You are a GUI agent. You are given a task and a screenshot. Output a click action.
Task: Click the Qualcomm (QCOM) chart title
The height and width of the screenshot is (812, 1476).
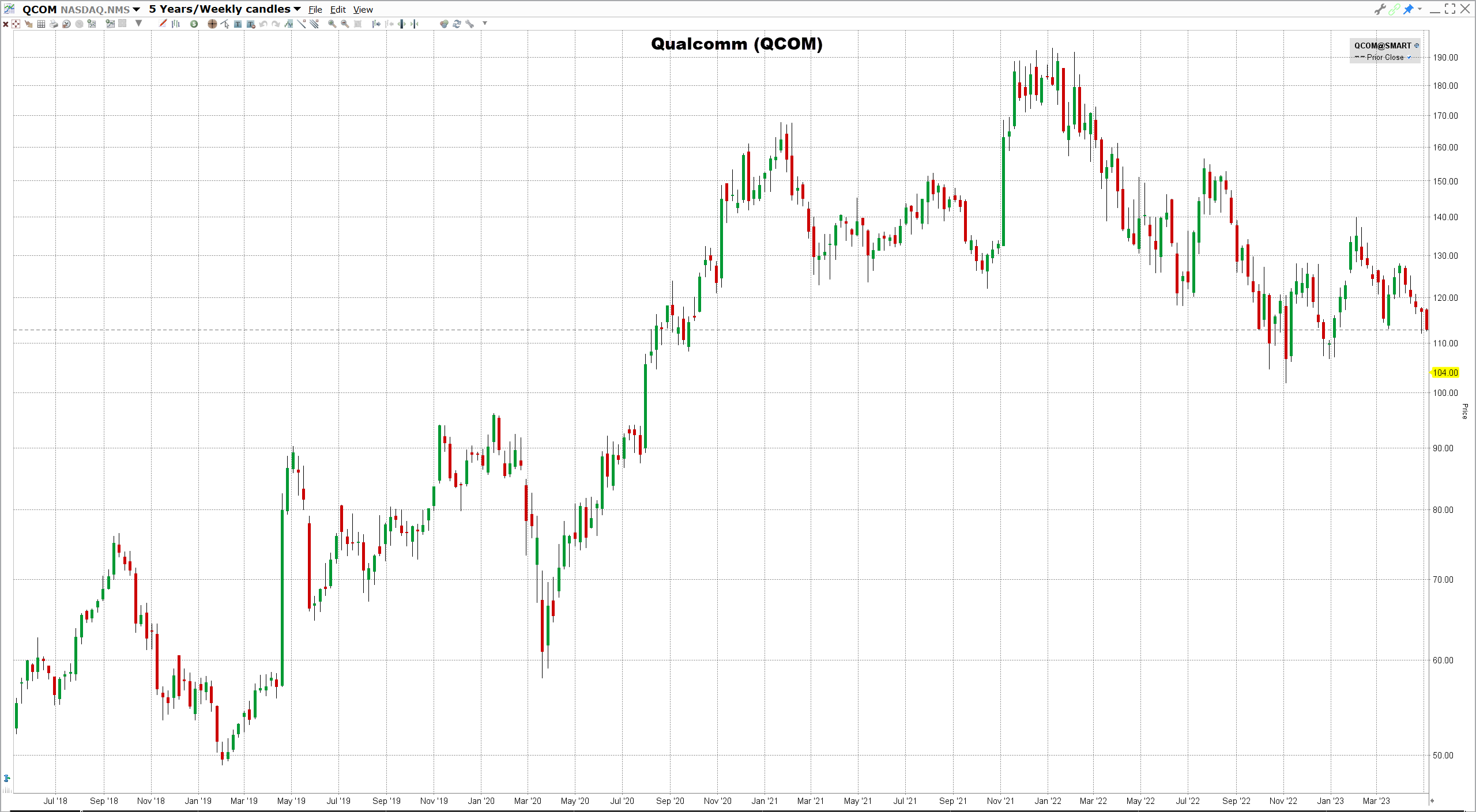click(737, 44)
